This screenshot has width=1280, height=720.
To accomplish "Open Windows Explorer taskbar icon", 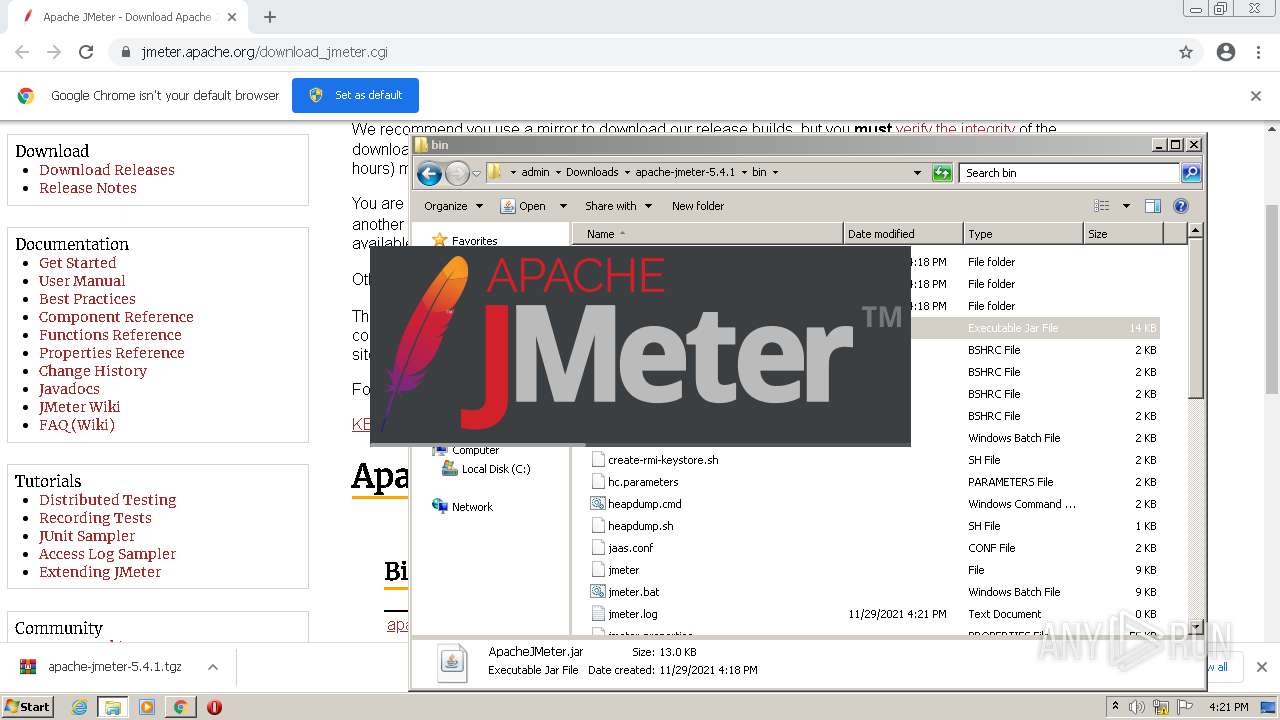I will 113,707.
